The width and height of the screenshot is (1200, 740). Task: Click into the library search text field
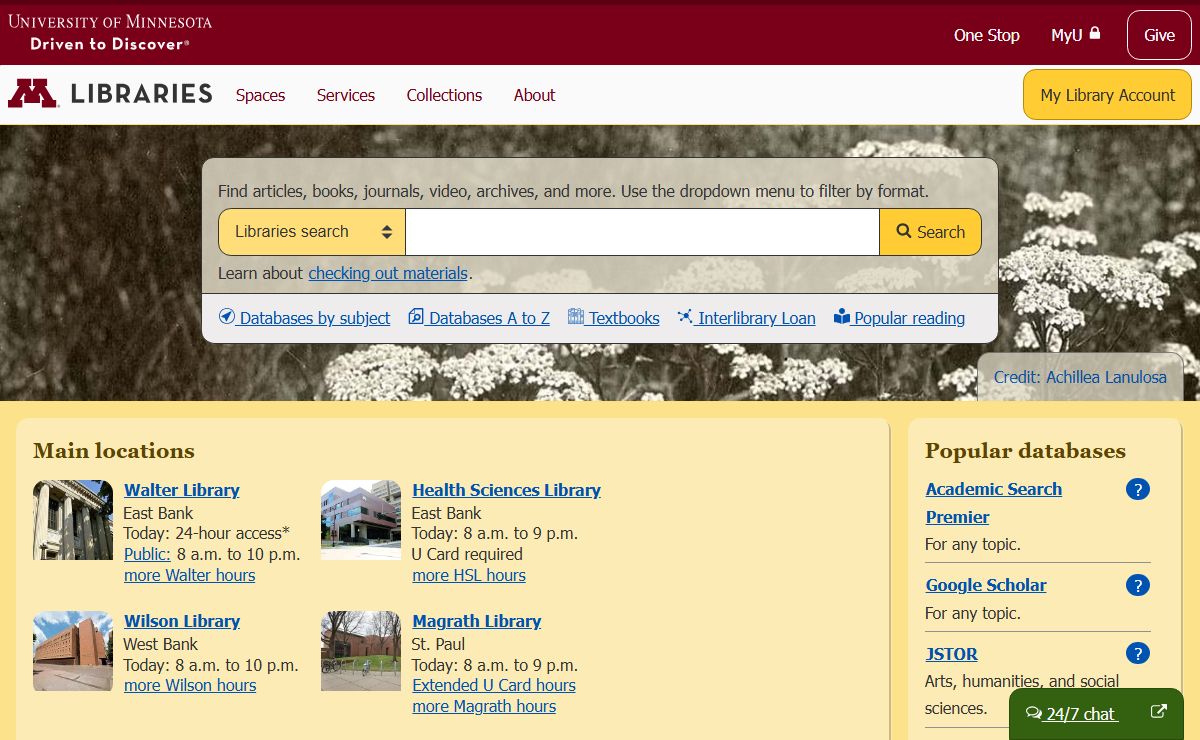[642, 232]
